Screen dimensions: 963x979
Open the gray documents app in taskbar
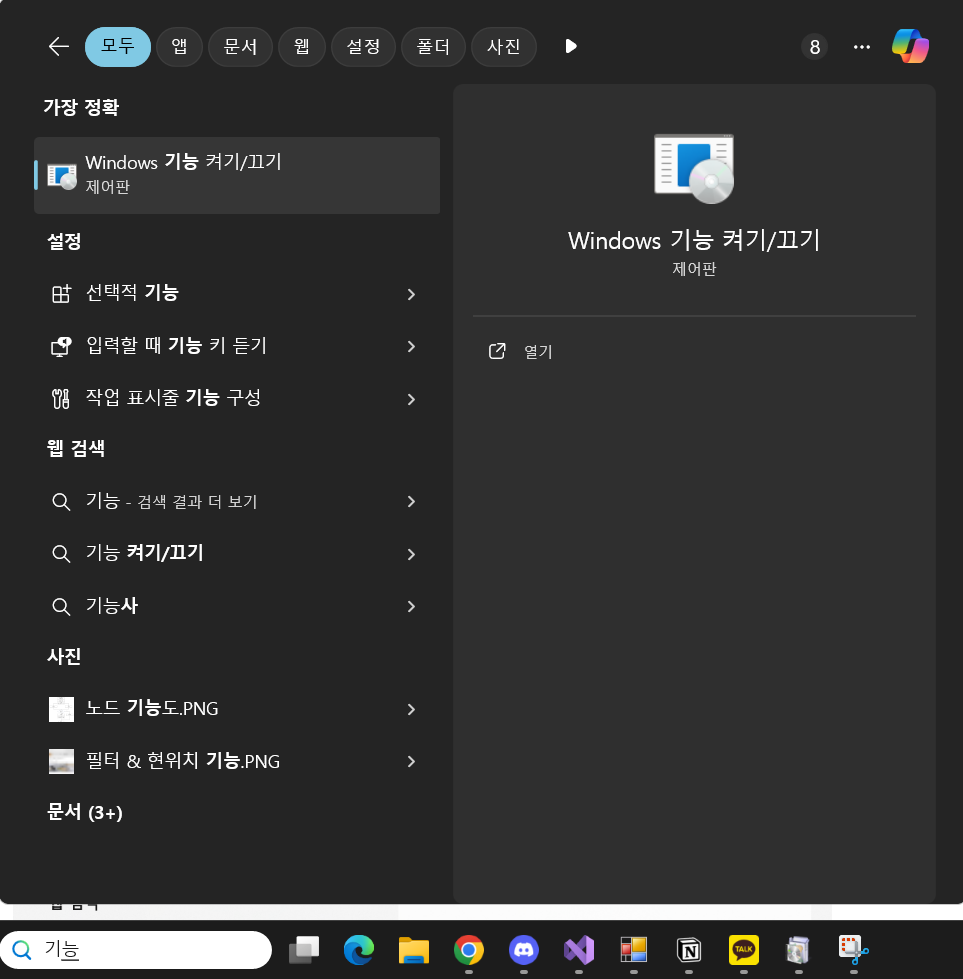point(798,950)
